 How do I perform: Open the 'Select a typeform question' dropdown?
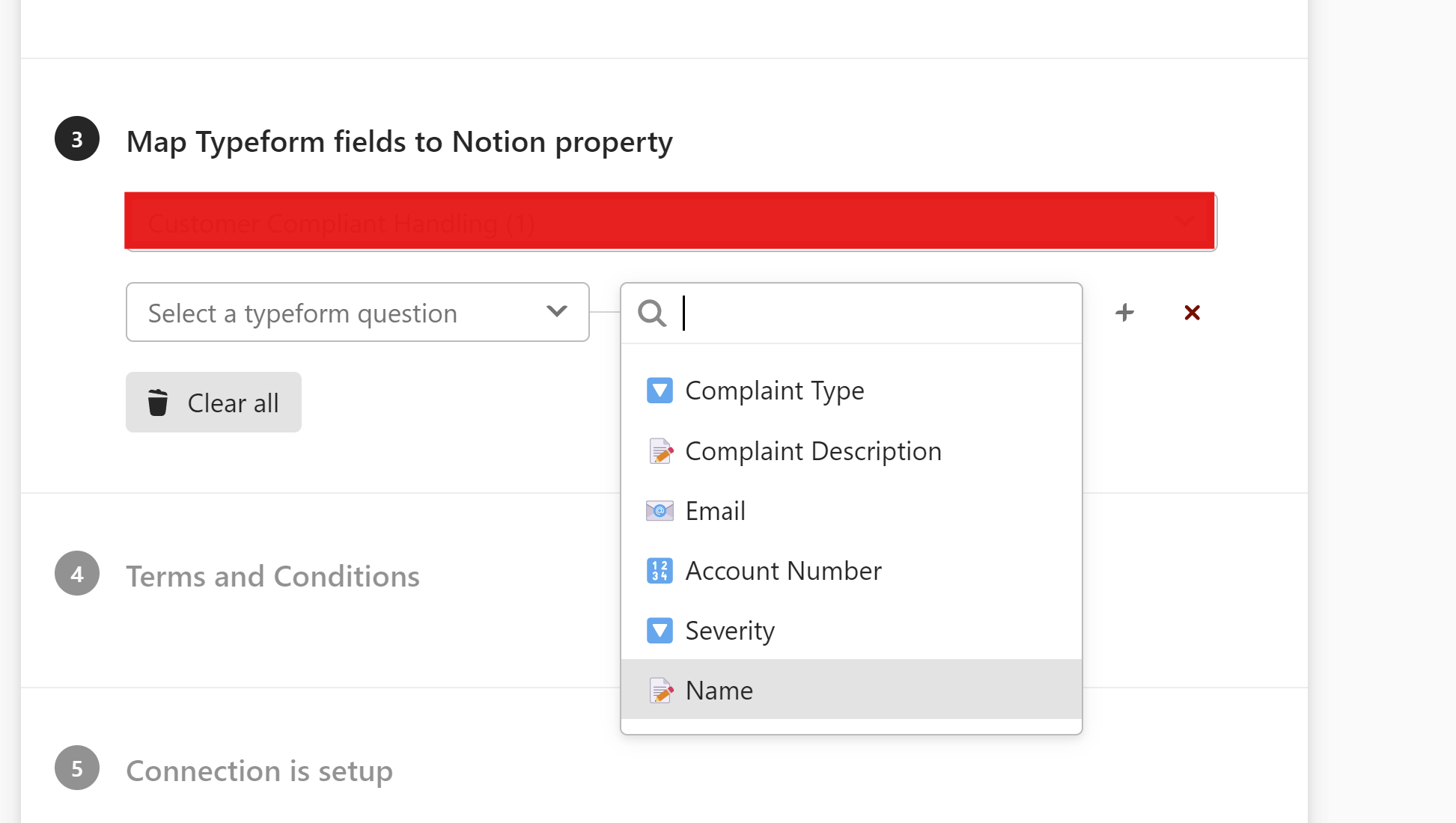click(357, 312)
